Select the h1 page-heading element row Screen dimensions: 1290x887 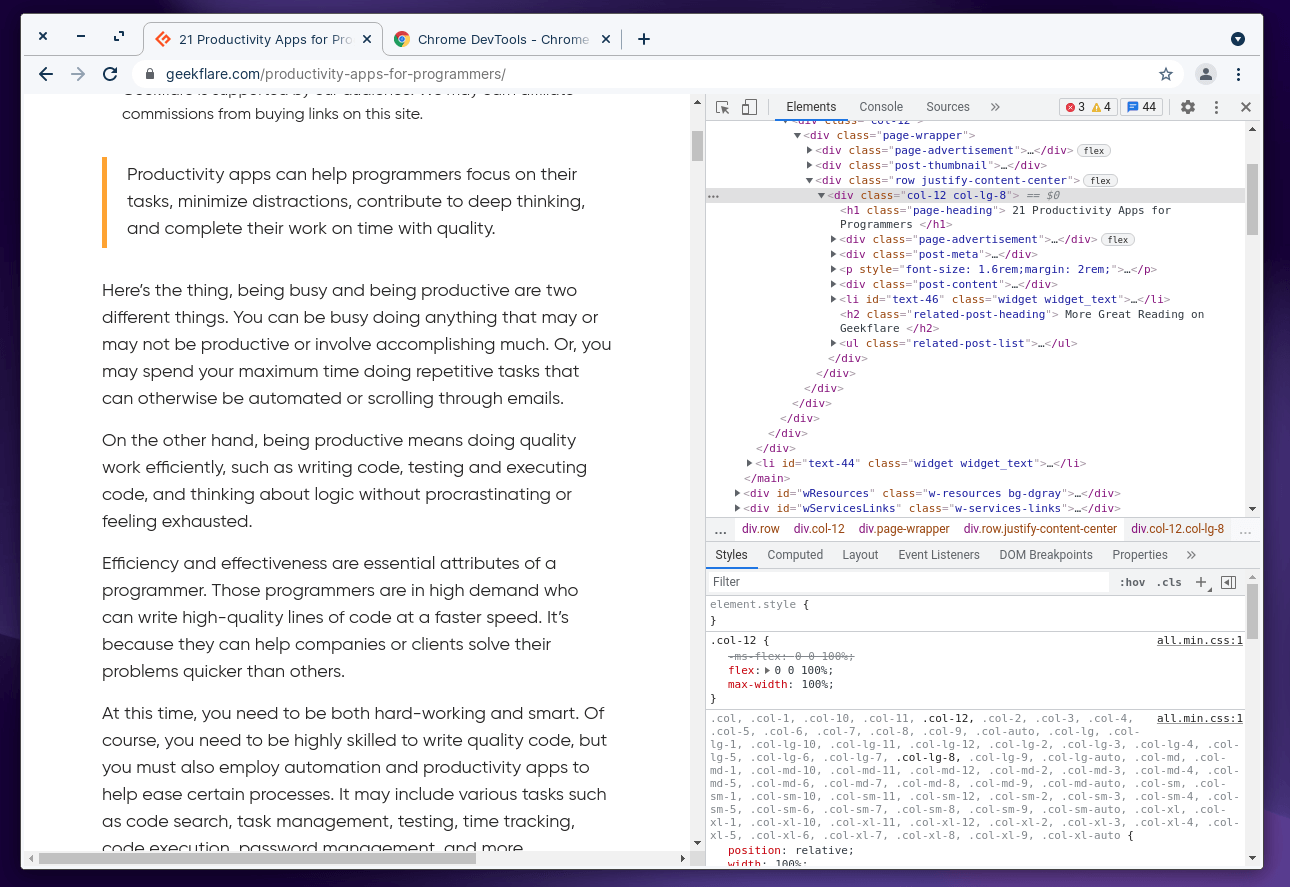975,217
